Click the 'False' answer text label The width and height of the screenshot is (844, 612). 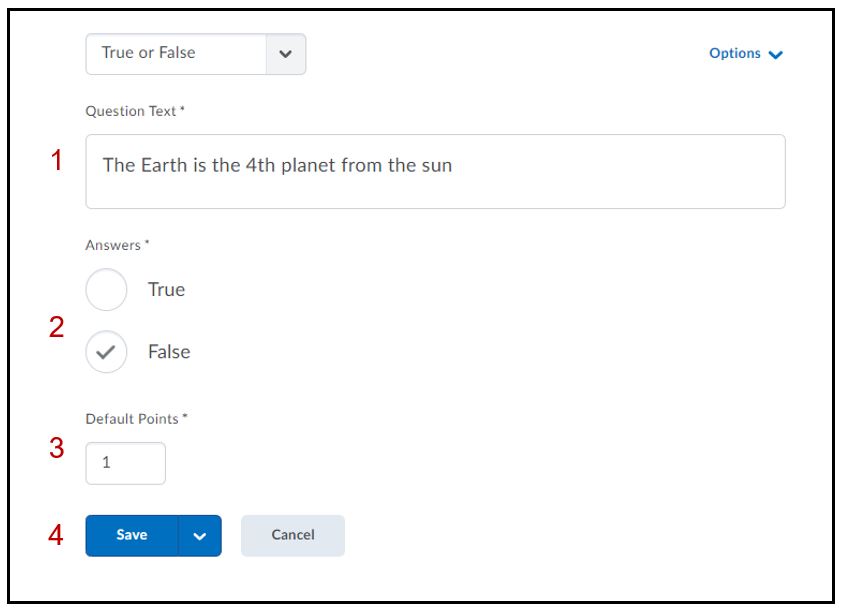pos(169,352)
